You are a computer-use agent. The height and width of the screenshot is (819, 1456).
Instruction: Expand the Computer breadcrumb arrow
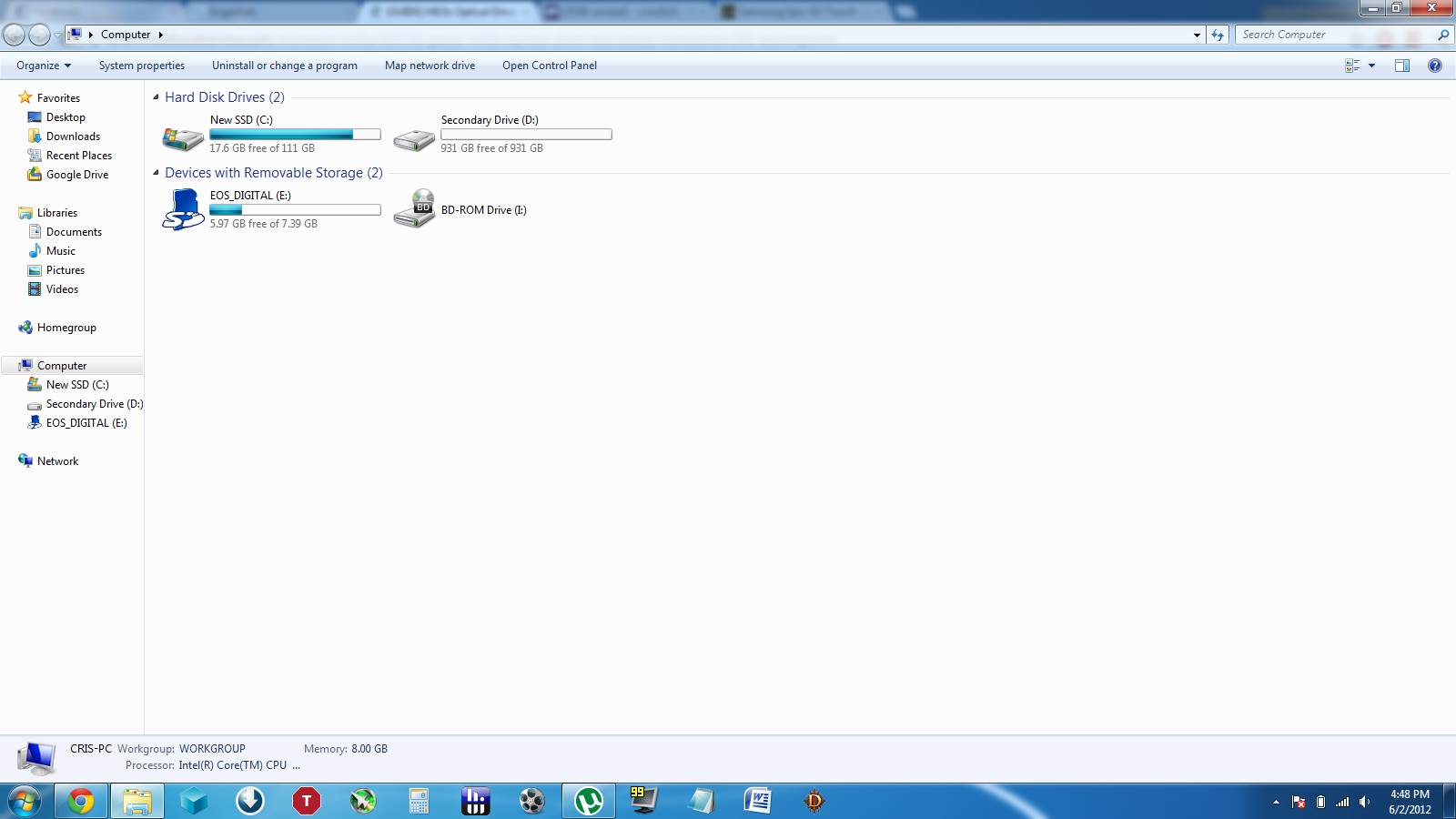(160, 35)
